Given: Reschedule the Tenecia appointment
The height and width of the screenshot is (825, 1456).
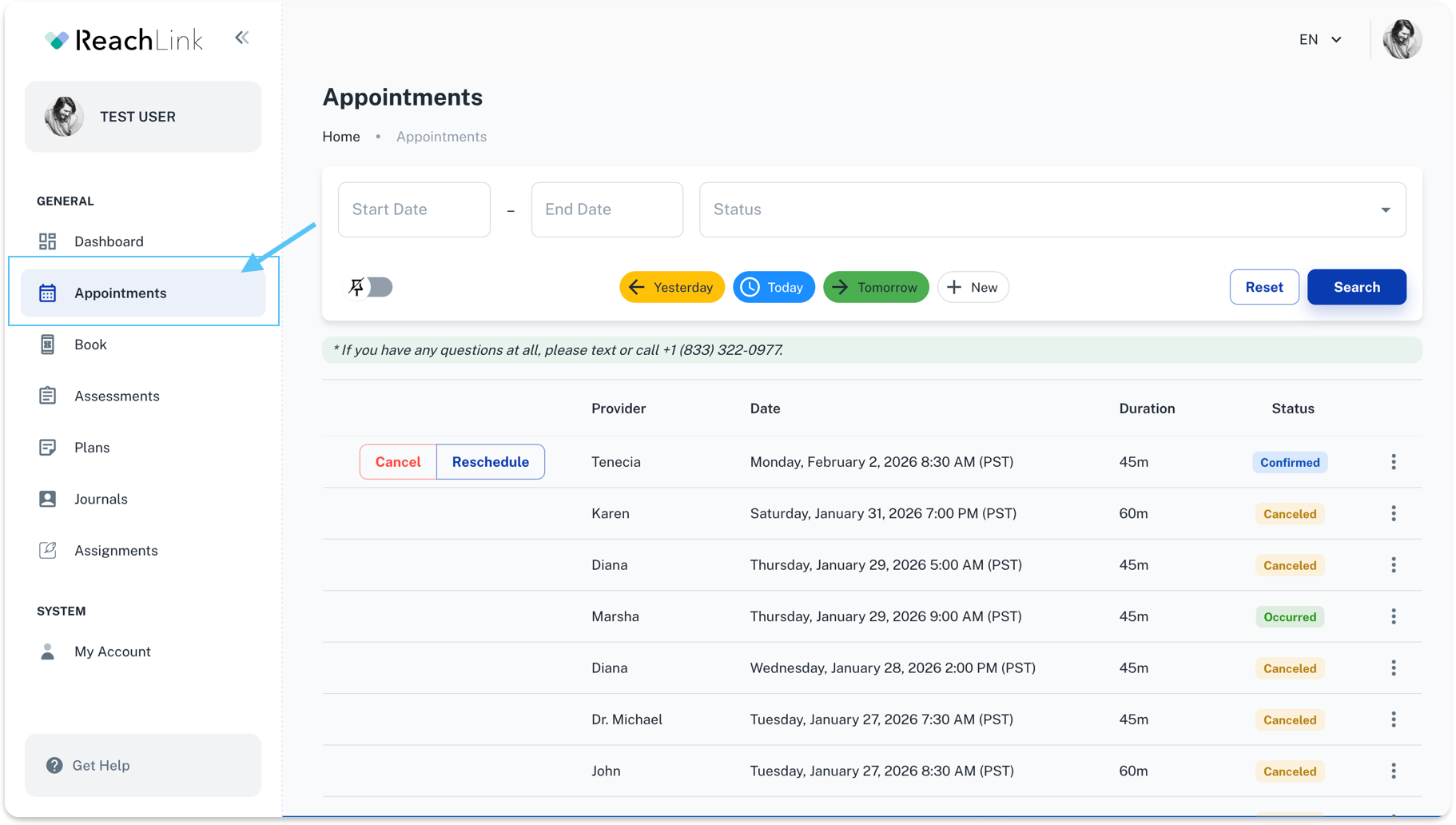Looking at the screenshot, I should [491, 462].
